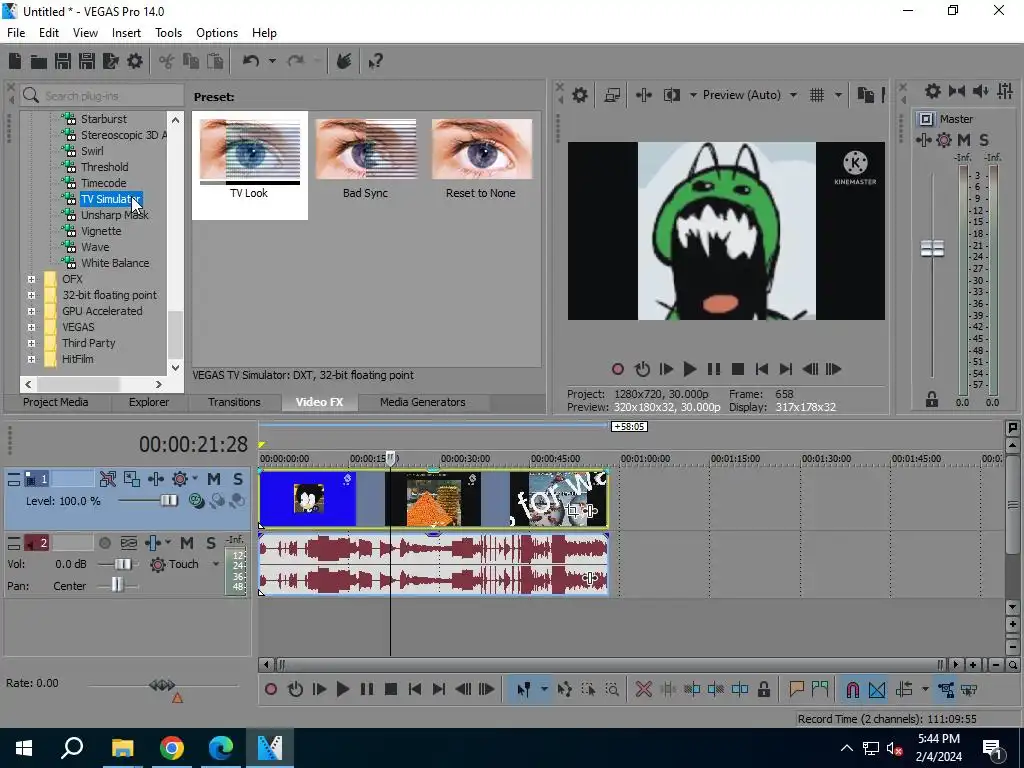Image resolution: width=1024 pixels, height=768 pixels.
Task: Click Play in the preview window transport
Action: (689, 370)
